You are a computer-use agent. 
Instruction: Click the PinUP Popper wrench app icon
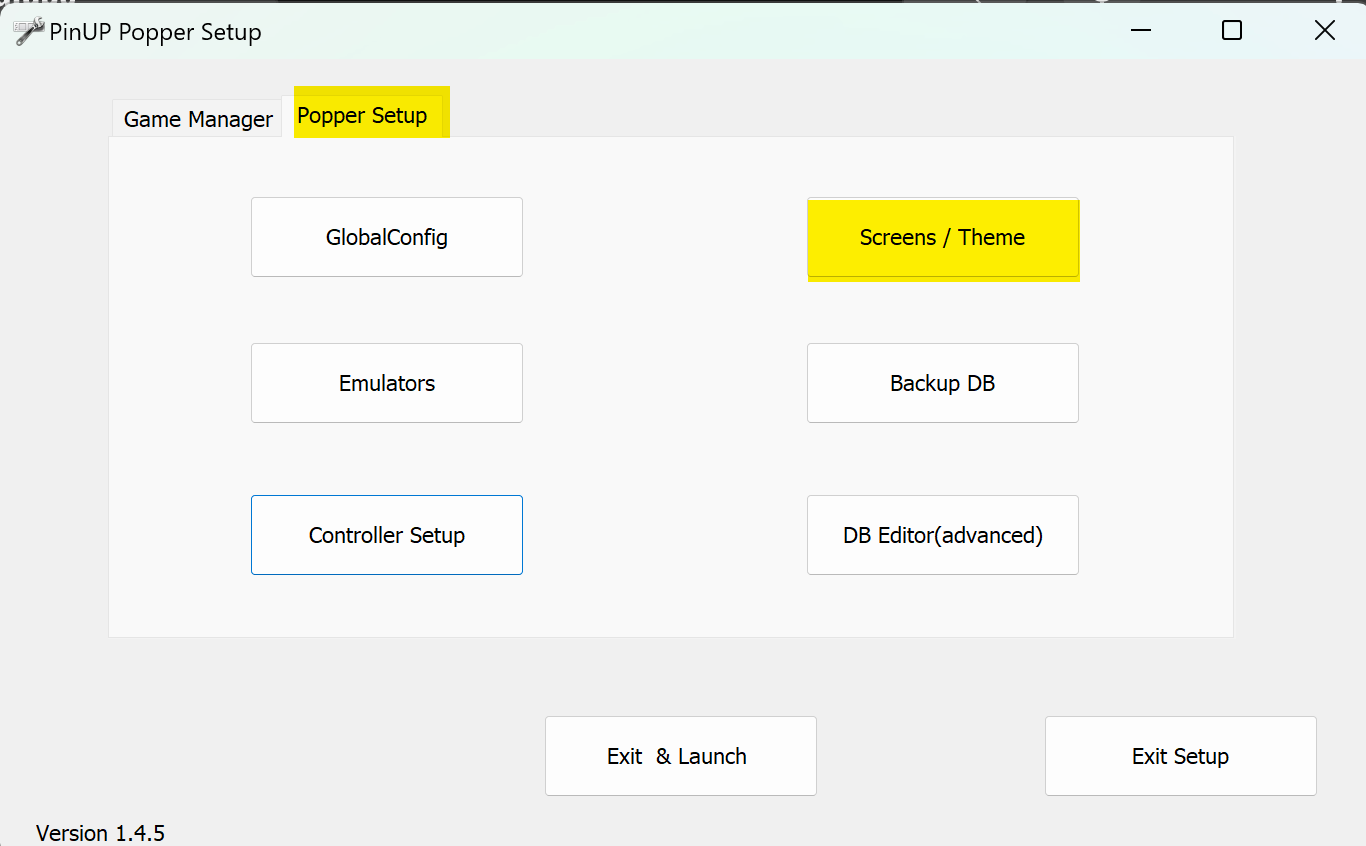click(29, 31)
